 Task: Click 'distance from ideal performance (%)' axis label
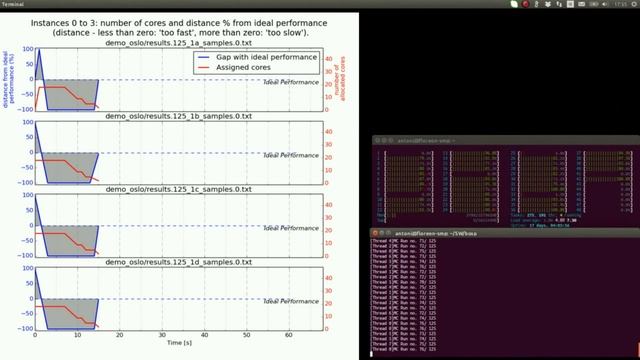[x=8, y=79]
